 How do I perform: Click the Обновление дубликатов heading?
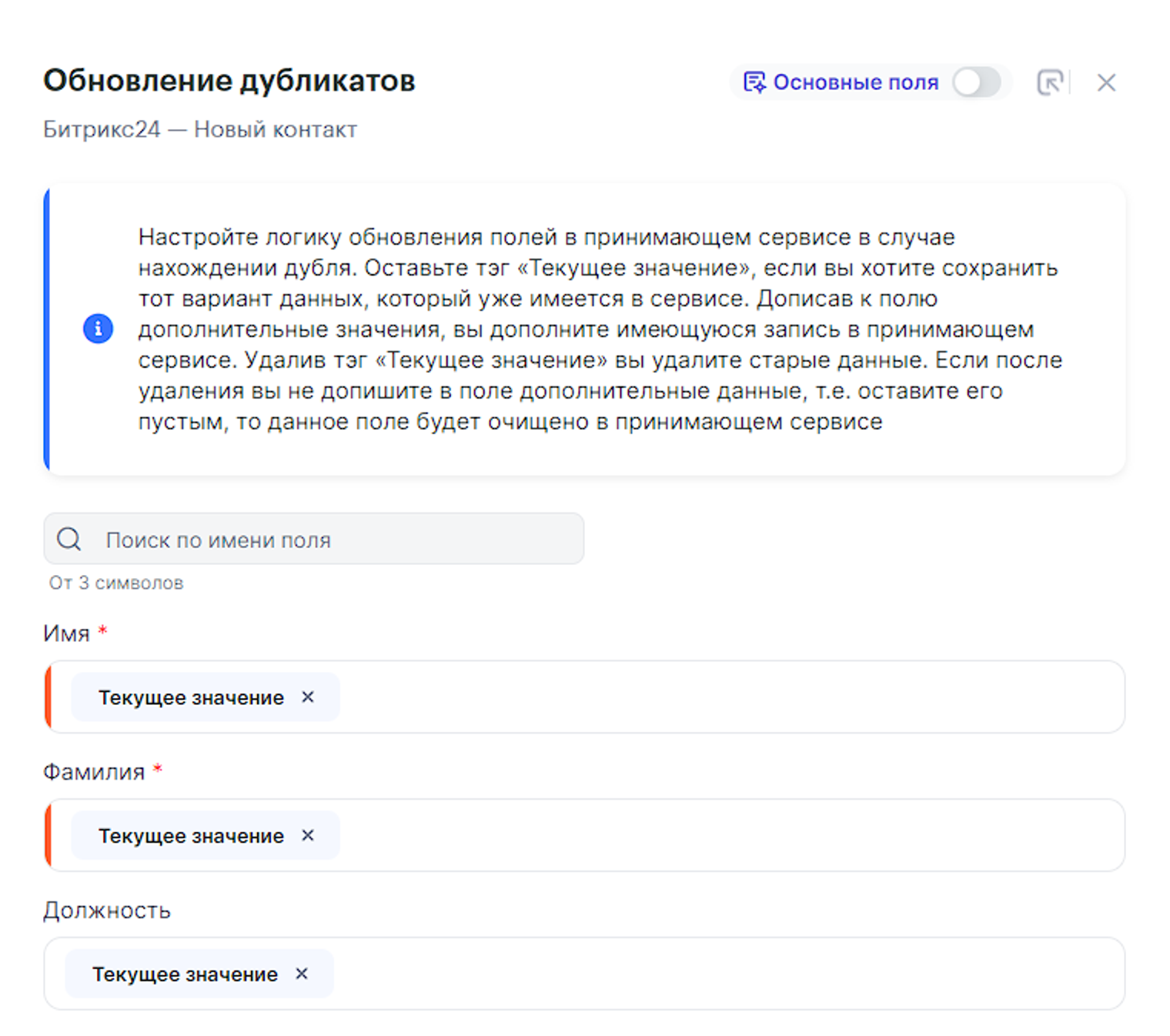coord(229,81)
